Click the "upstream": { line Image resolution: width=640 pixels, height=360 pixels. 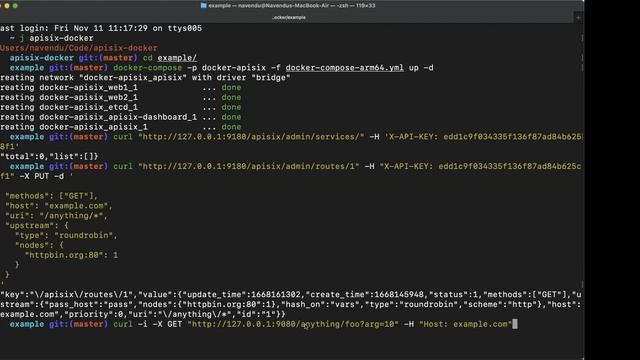point(37,225)
